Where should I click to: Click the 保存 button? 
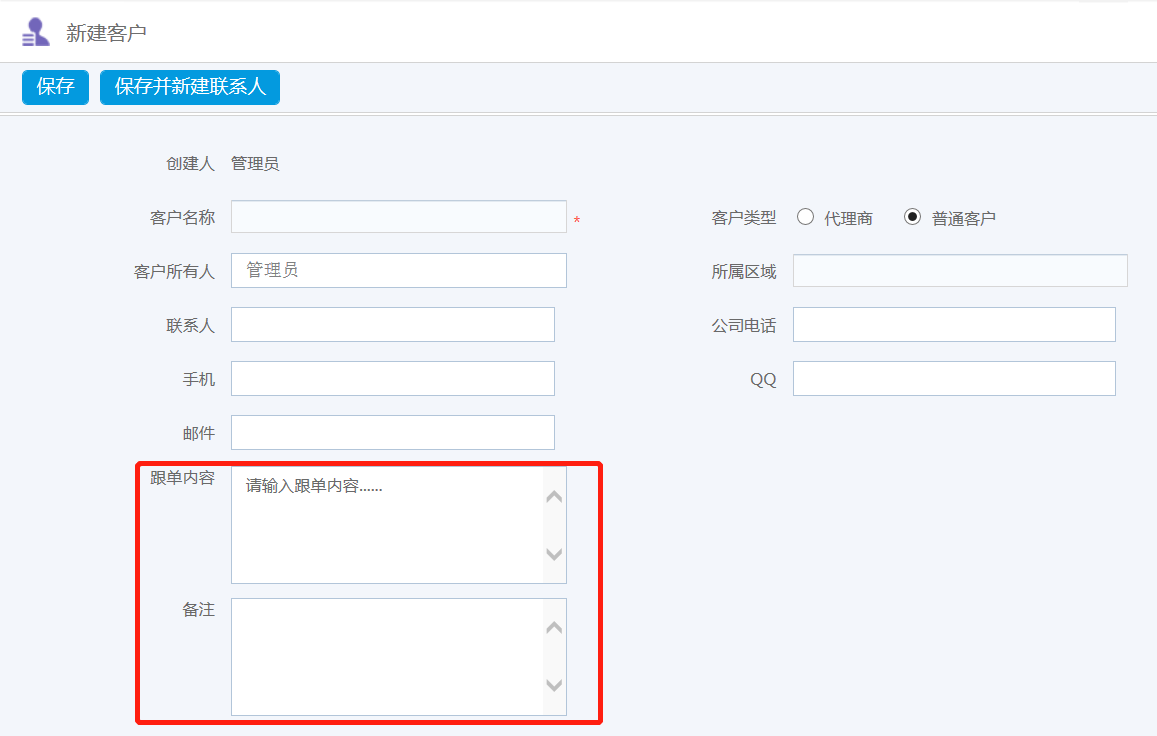pyautogui.click(x=56, y=87)
